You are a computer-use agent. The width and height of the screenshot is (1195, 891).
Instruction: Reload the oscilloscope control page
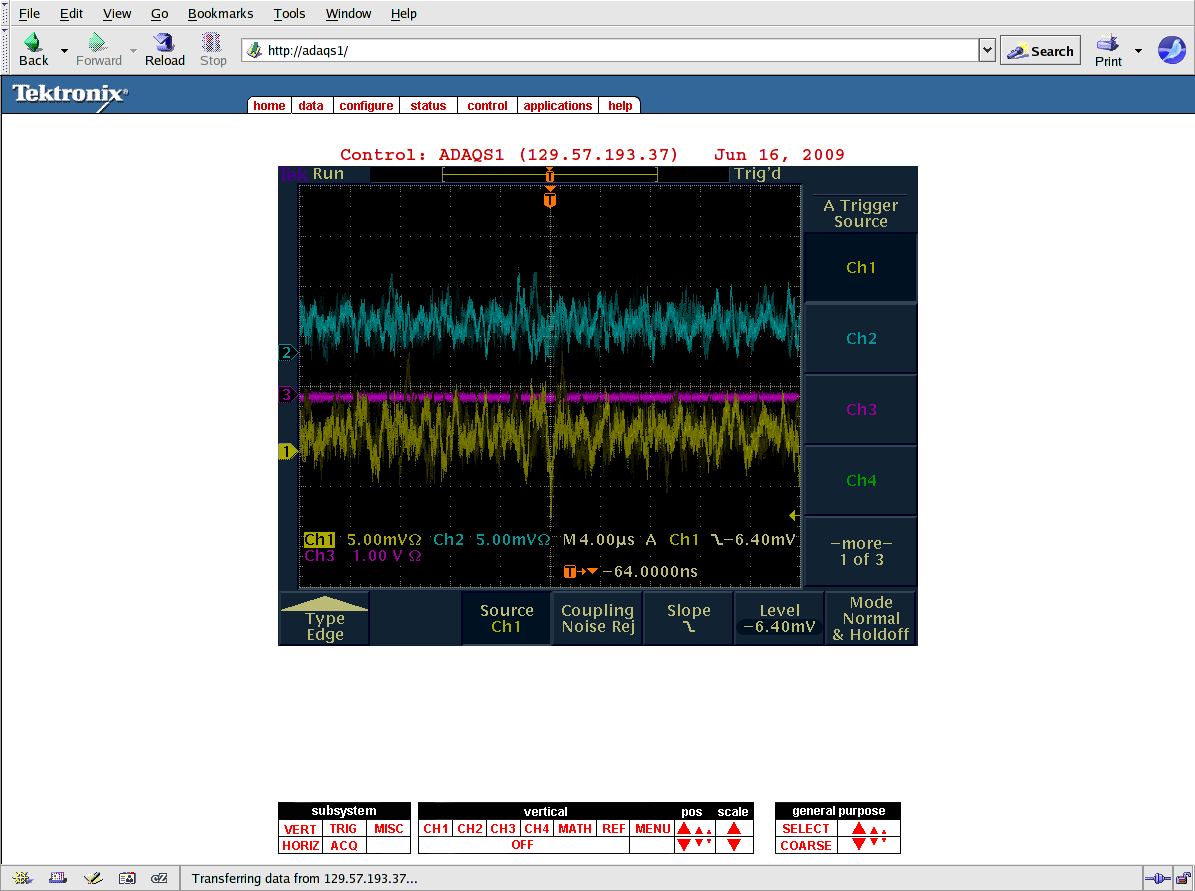coord(164,50)
